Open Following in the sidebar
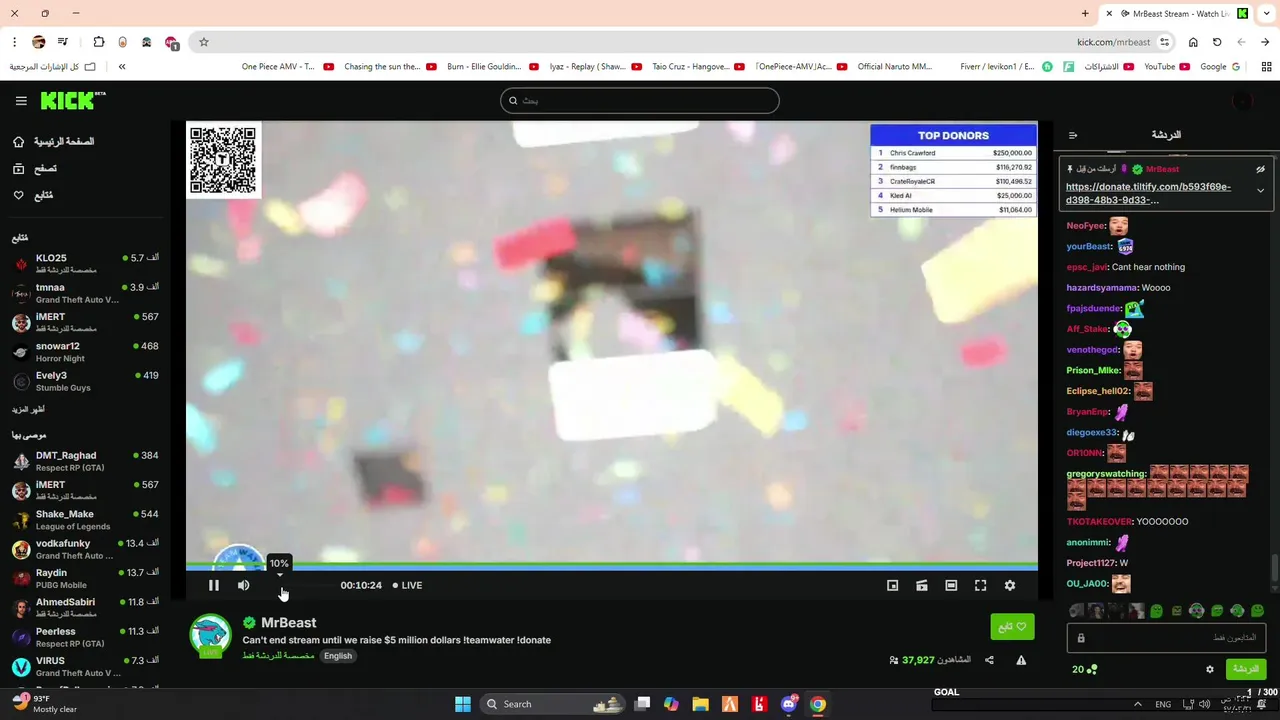1280x720 pixels. 33,195
